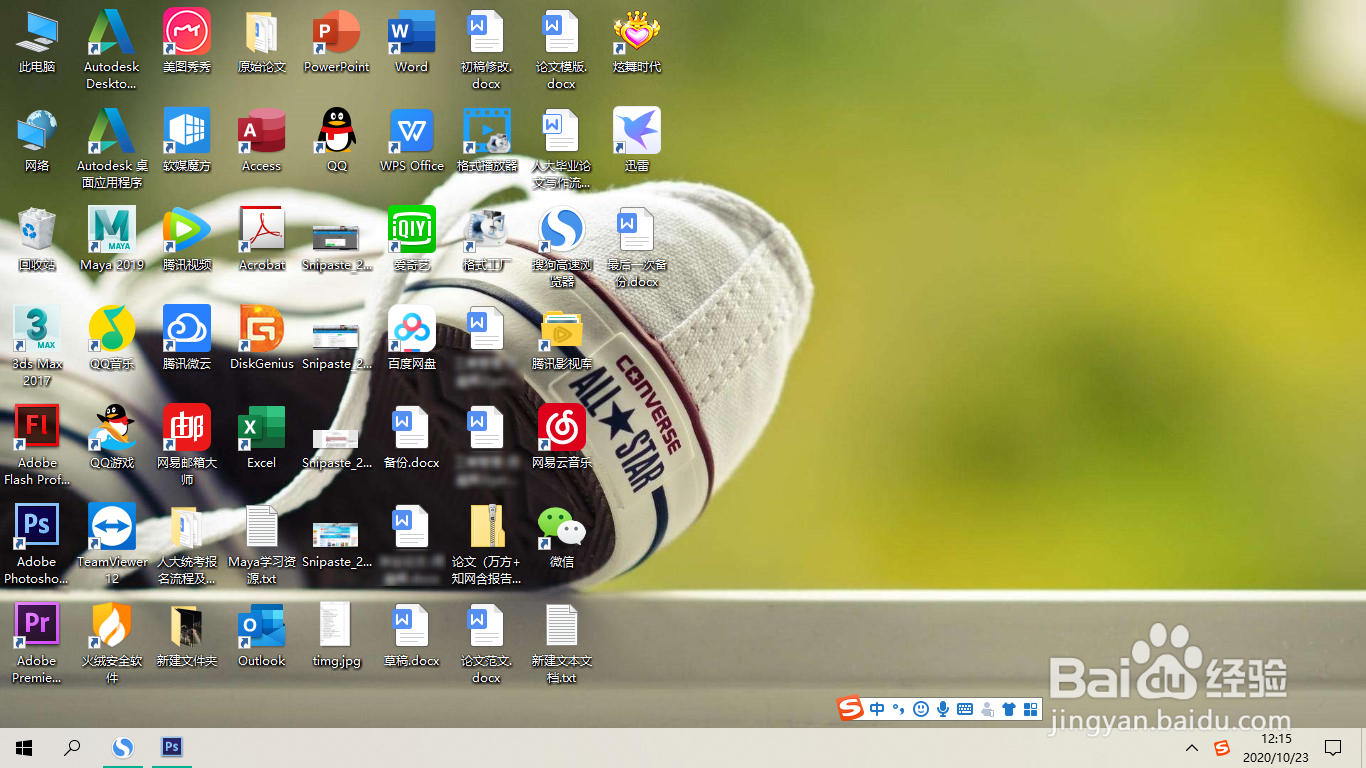Viewport: 1366px width, 768px height.
Task: Click the Adobe Premiere shortcut
Action: (37, 643)
